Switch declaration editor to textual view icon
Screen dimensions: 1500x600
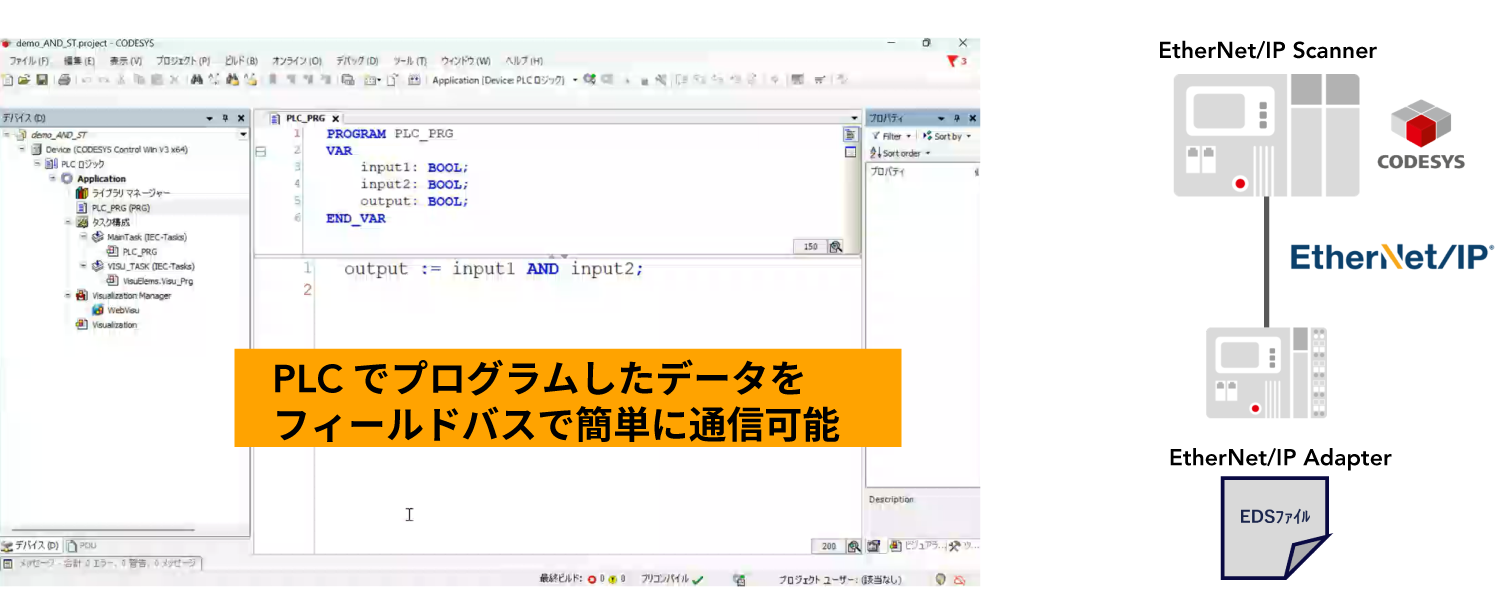[851, 135]
